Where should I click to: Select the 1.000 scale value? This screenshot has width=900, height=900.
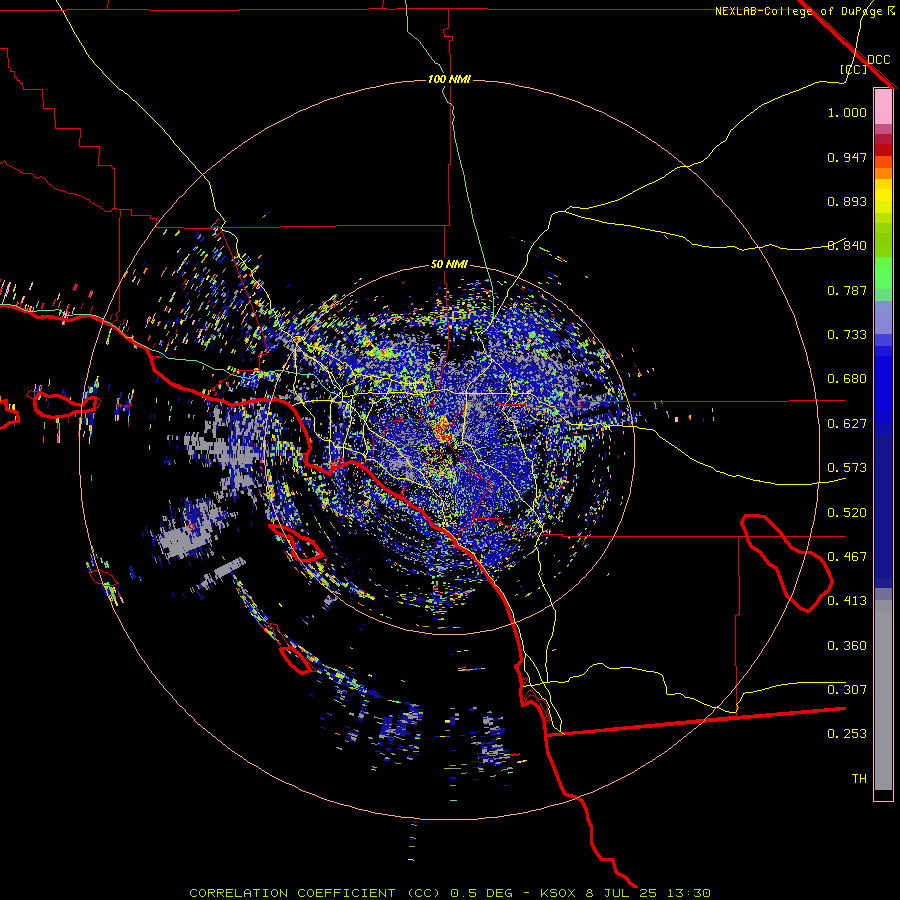[x=847, y=112]
